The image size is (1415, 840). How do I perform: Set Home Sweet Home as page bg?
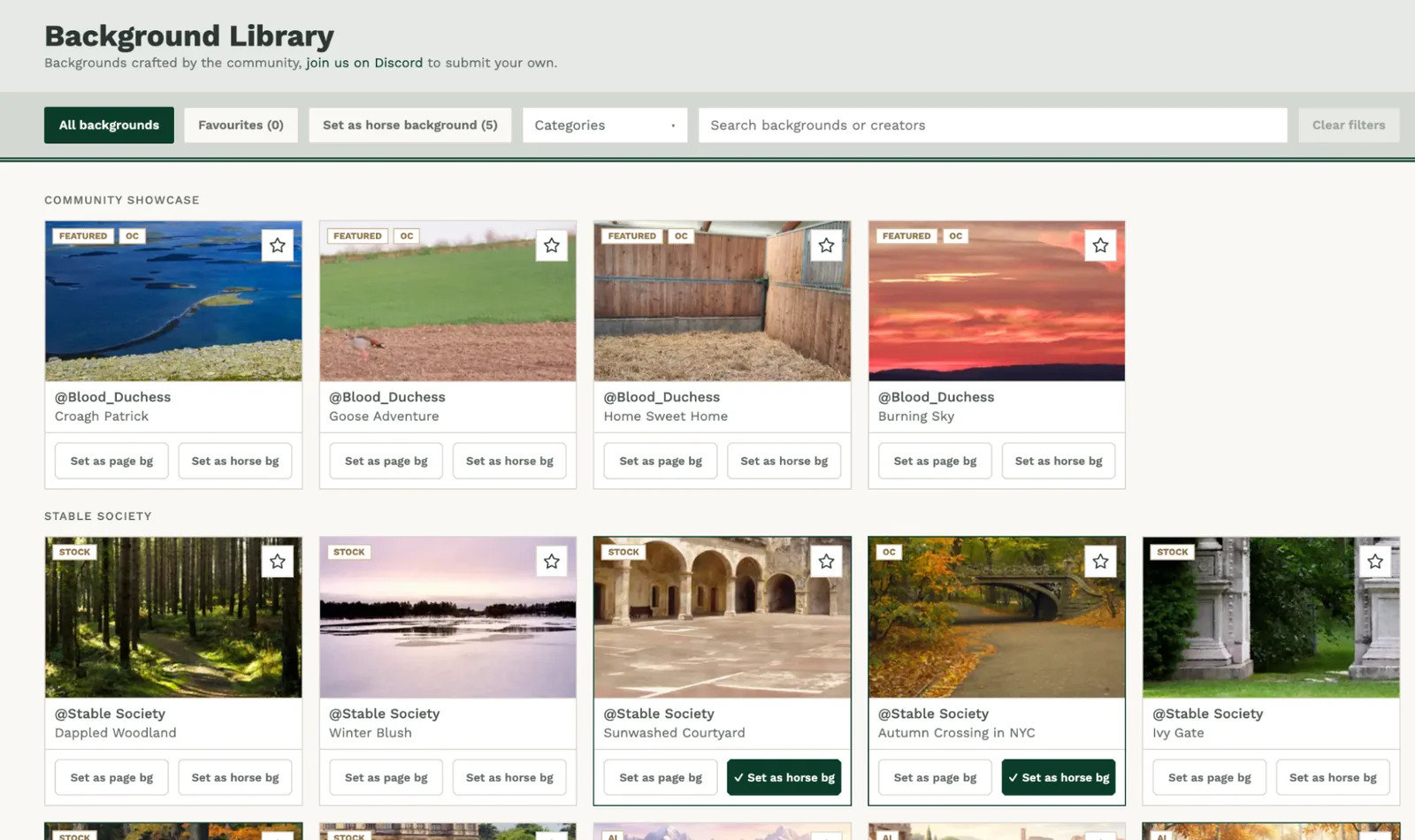(661, 461)
